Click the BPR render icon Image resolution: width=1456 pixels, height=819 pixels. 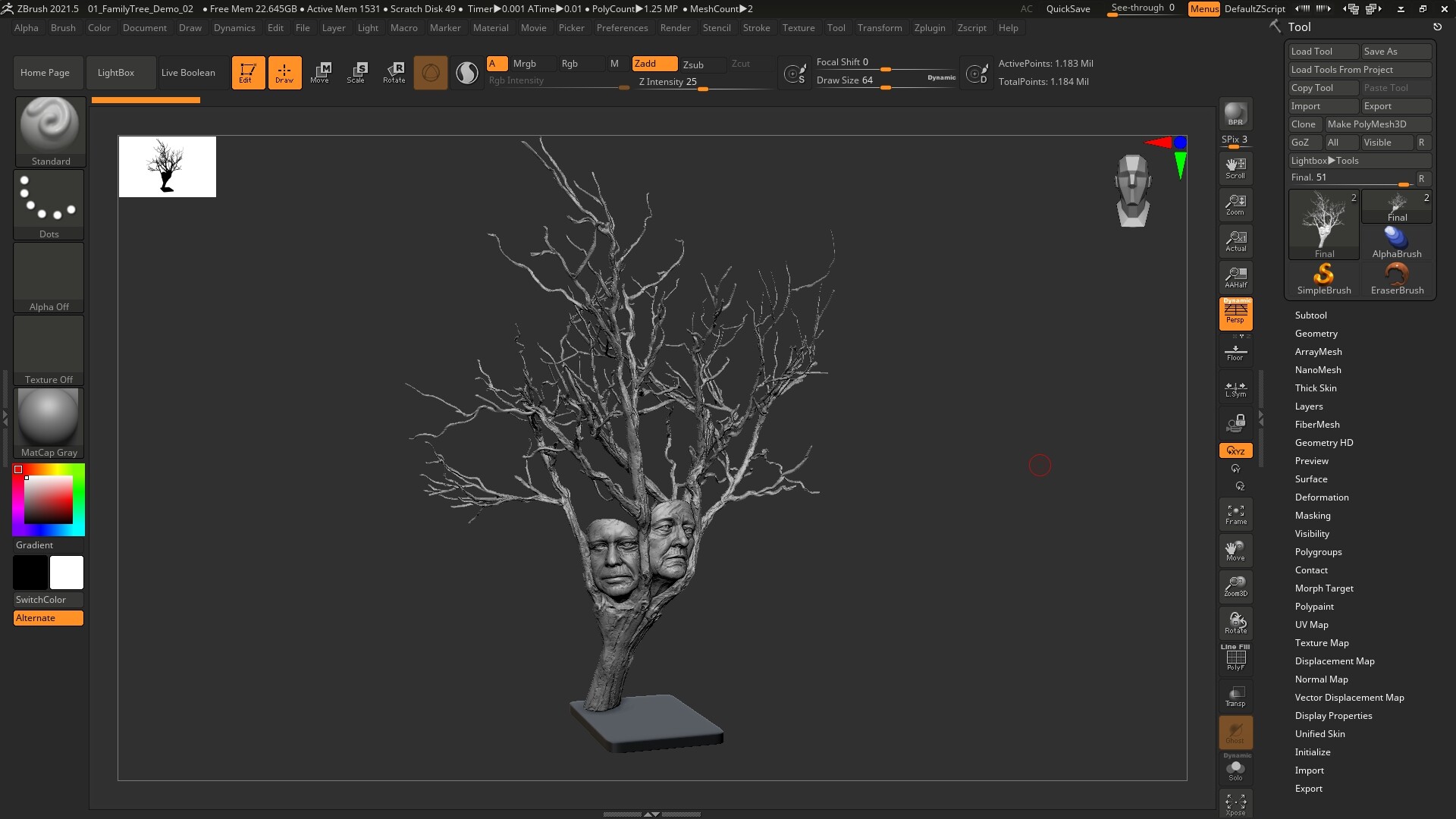point(1235,114)
